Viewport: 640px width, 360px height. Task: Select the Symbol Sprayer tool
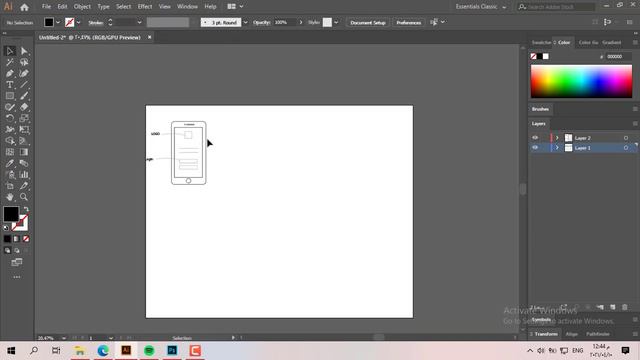point(10,175)
